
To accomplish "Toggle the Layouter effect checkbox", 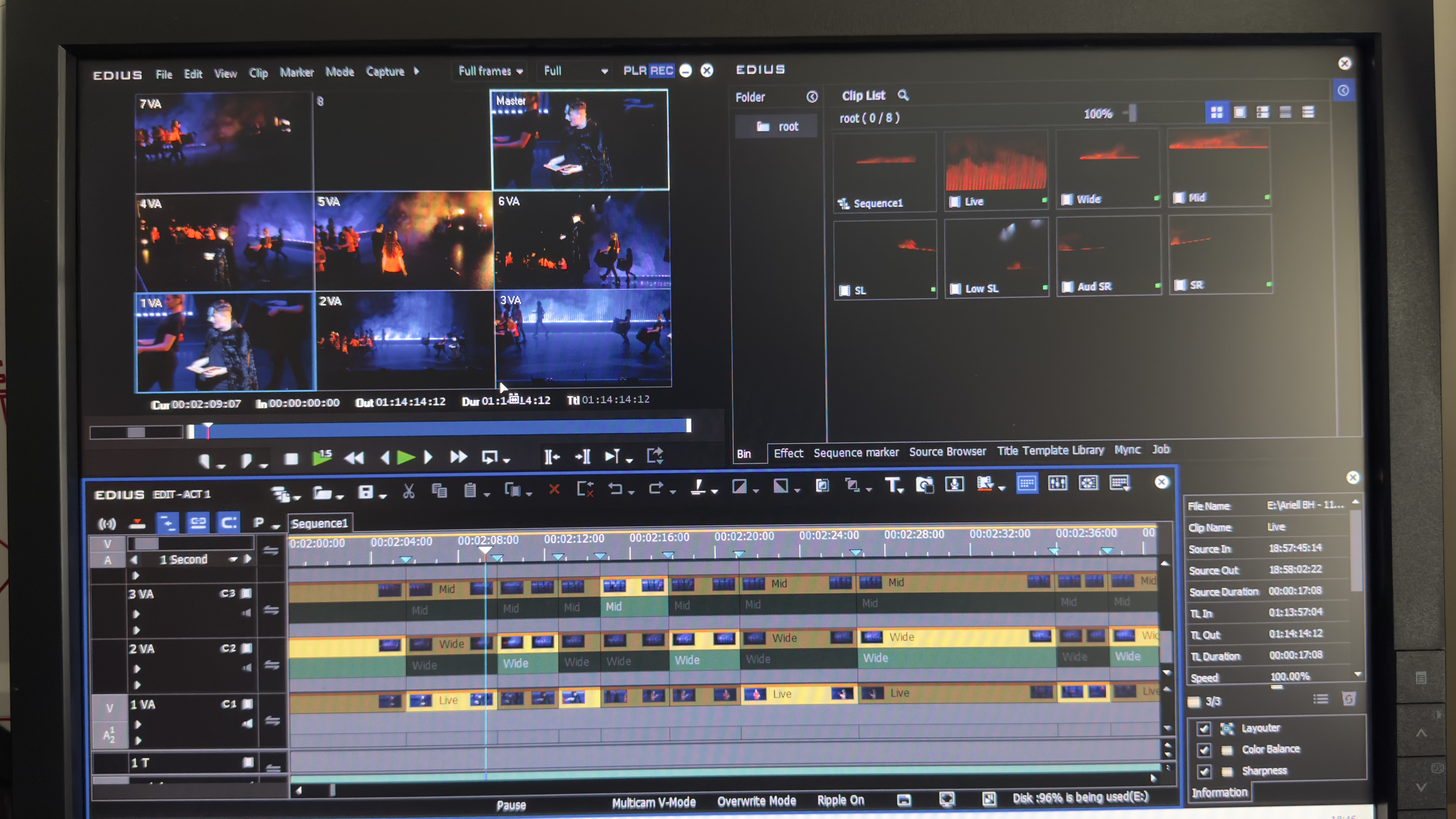I will coord(1203,729).
